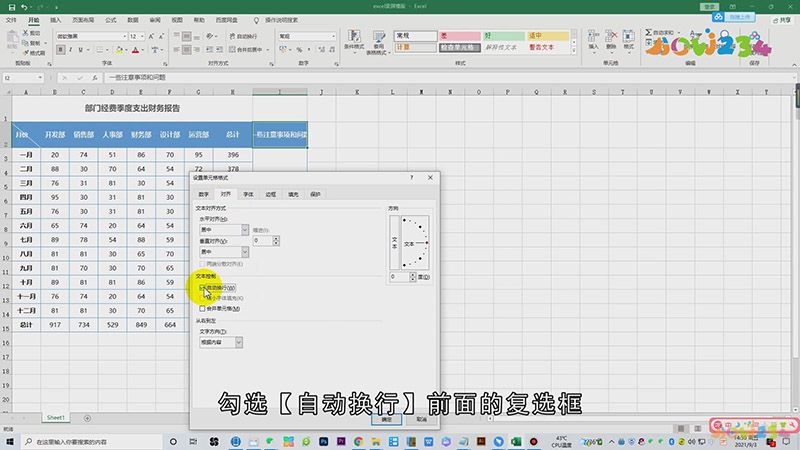
Task: Click the OK button in dialog
Action: (386, 419)
